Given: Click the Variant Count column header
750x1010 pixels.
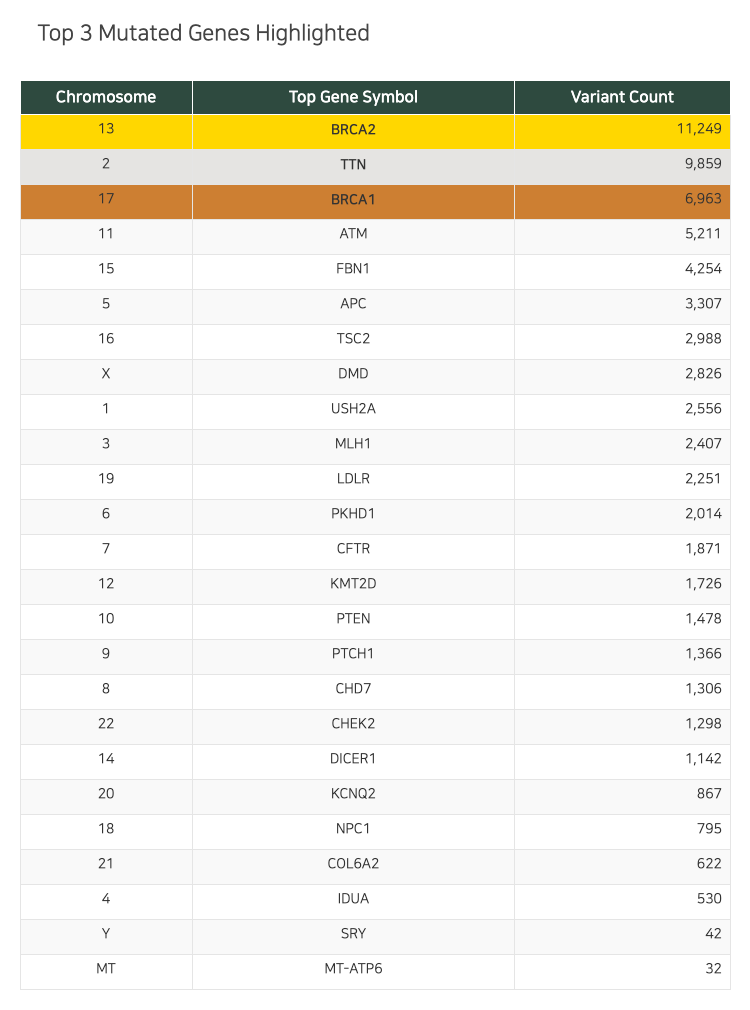Looking at the screenshot, I should click(x=622, y=97).
